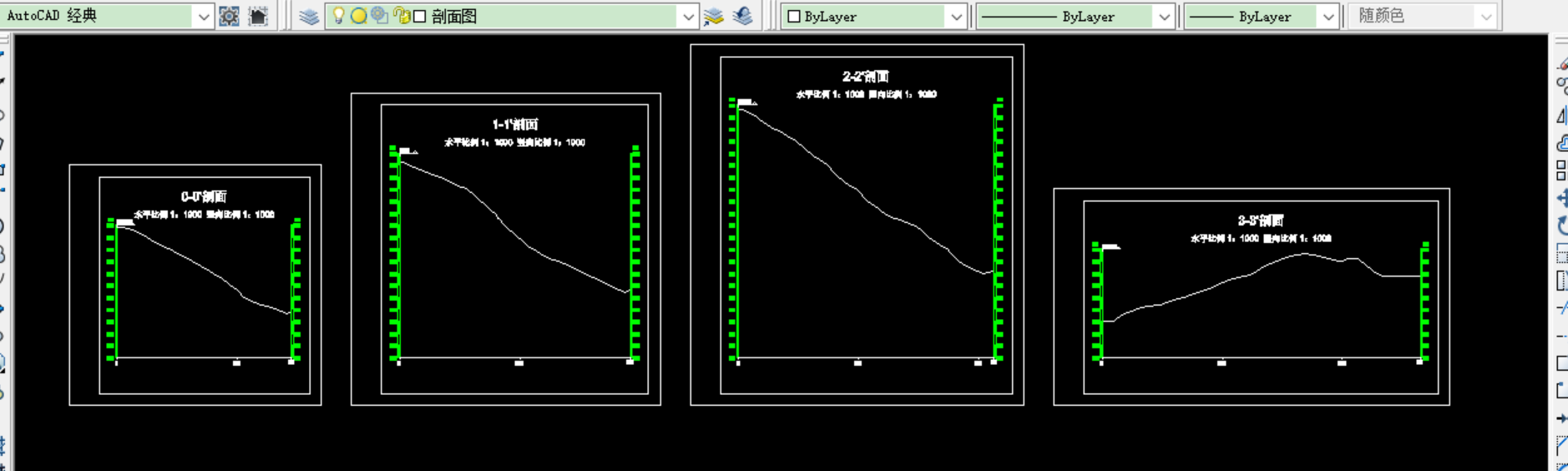Open the ByLayer lineweight dropdown
This screenshot has height=471, width=1568.
1328,16
